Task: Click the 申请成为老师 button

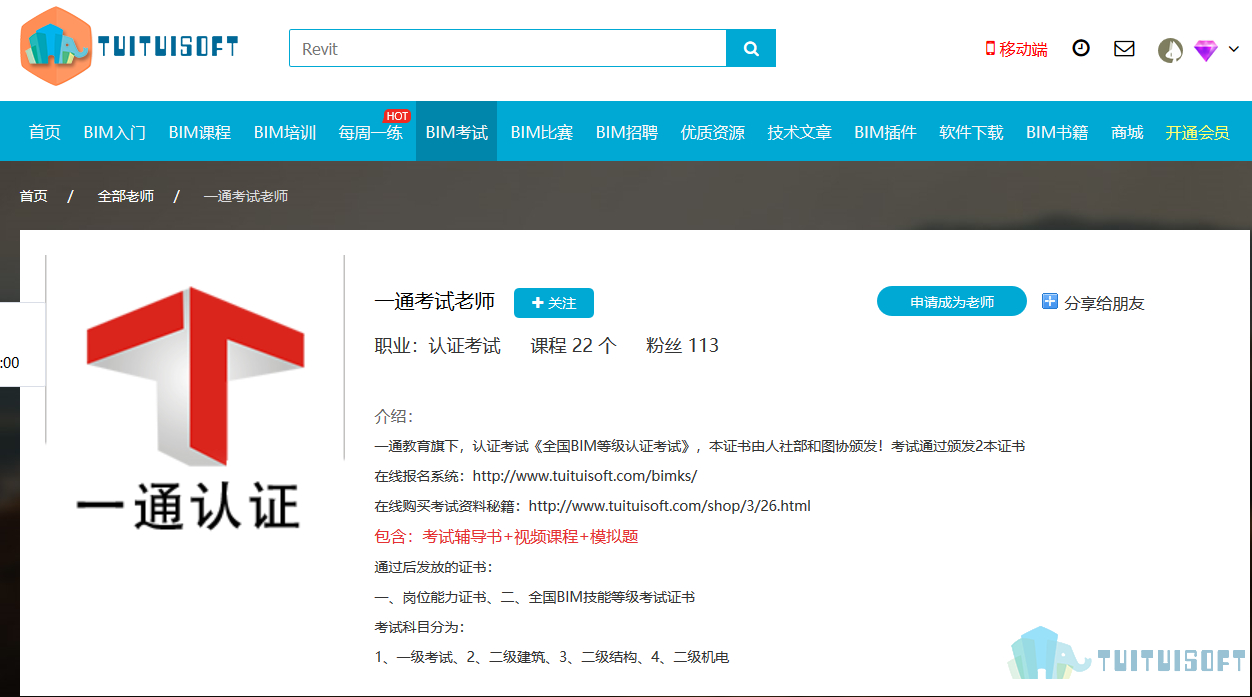Action: 952,301
